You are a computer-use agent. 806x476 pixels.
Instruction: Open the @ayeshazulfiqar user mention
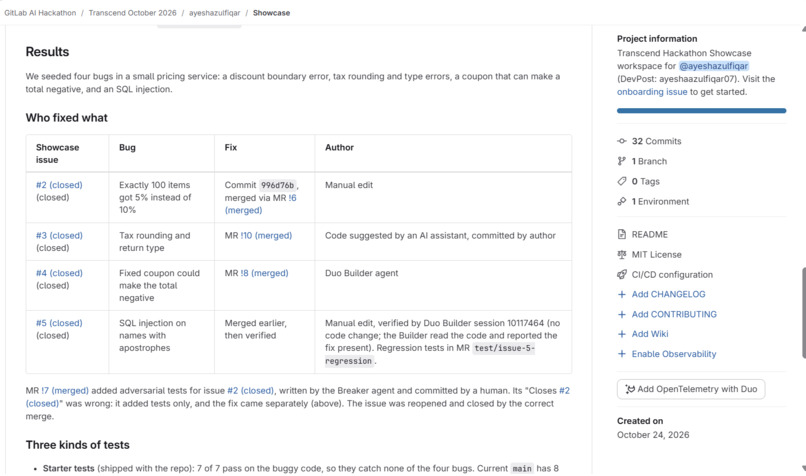coord(713,66)
